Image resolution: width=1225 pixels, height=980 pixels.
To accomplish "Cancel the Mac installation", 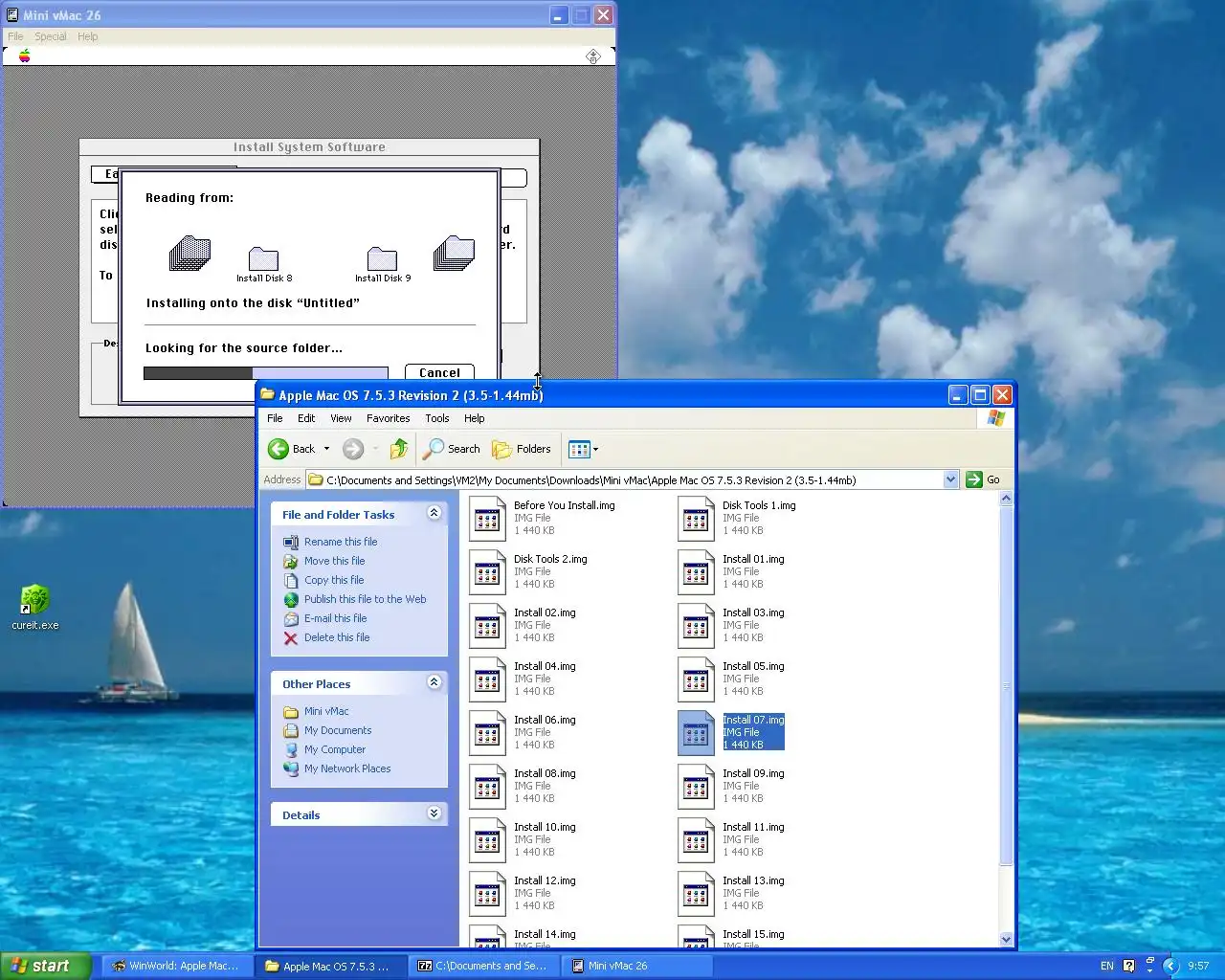I will [x=439, y=372].
